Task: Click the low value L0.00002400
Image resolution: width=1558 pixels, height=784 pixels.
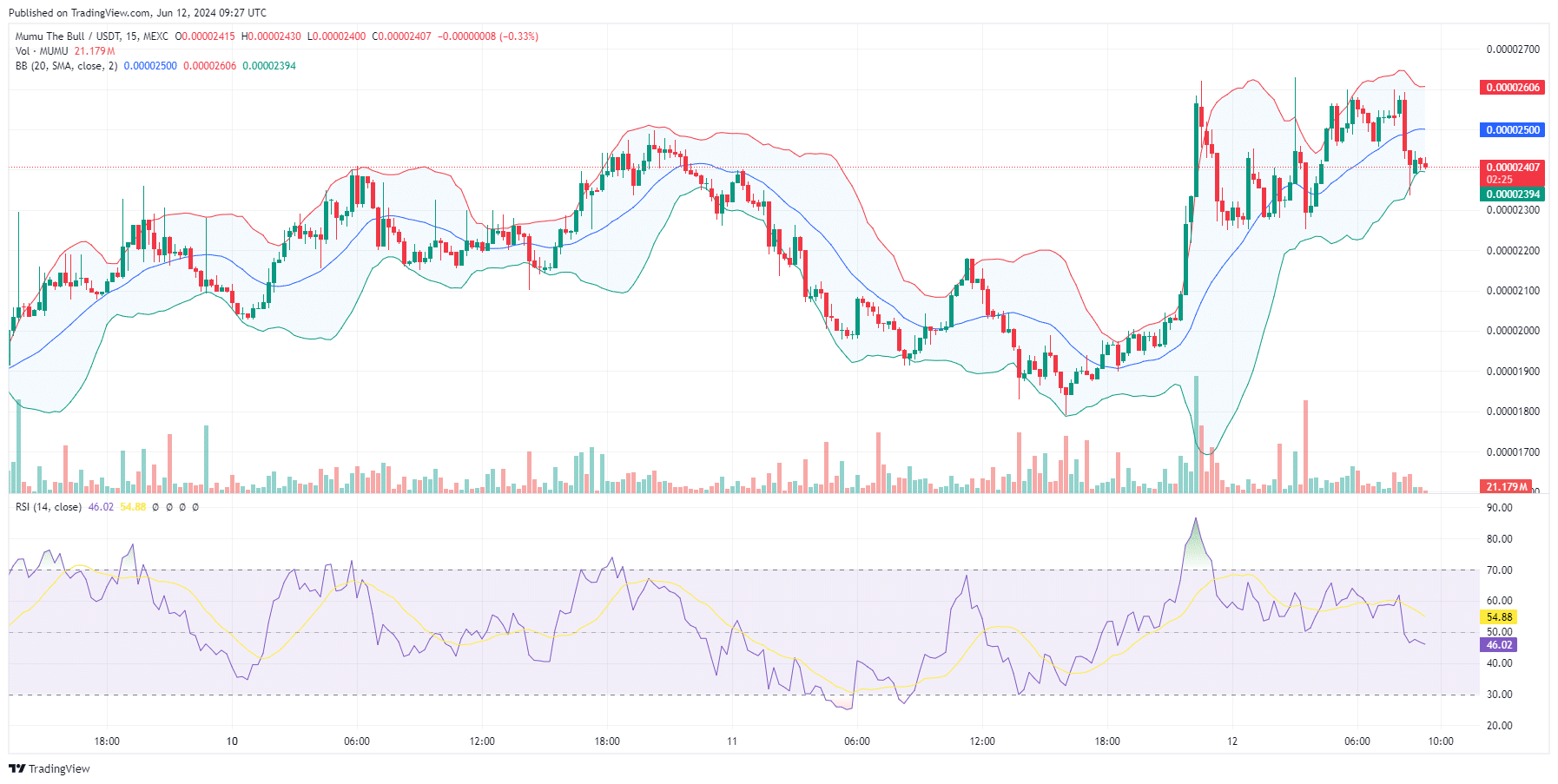Action: pyautogui.click(x=336, y=36)
